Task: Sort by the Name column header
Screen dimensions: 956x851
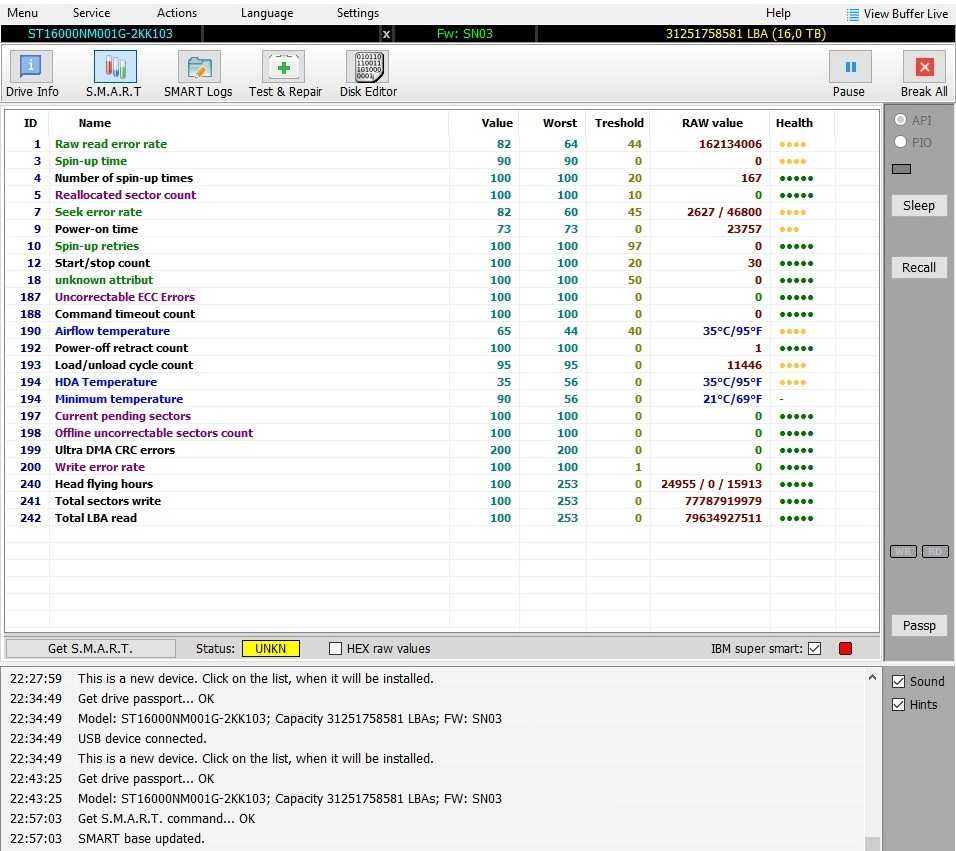Action: pyautogui.click(x=95, y=123)
